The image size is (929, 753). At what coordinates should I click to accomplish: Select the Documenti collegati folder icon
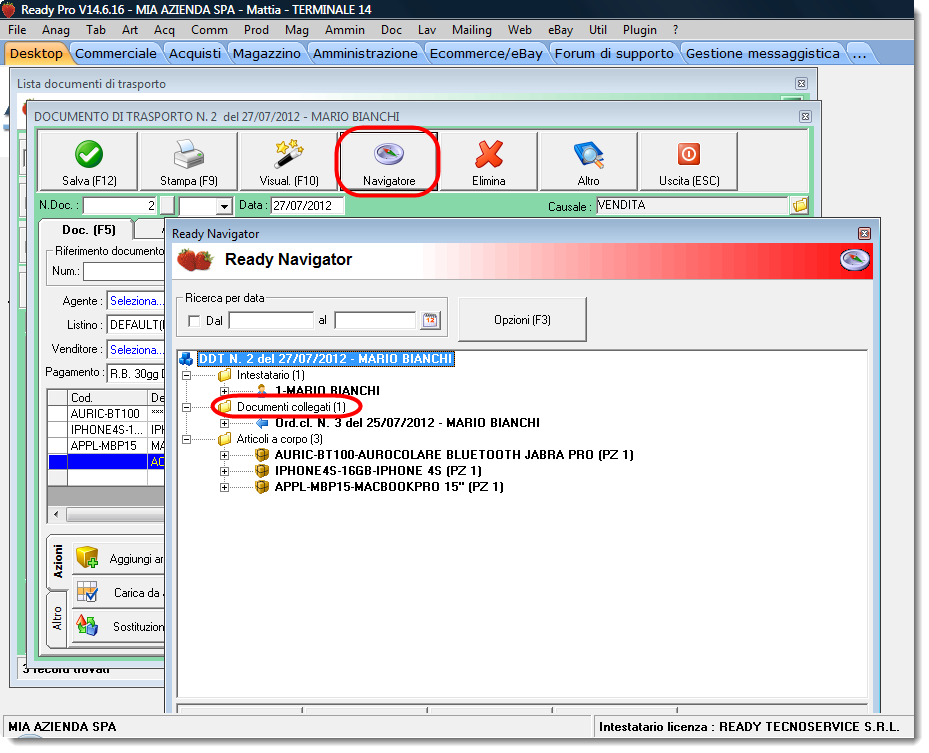[225, 407]
